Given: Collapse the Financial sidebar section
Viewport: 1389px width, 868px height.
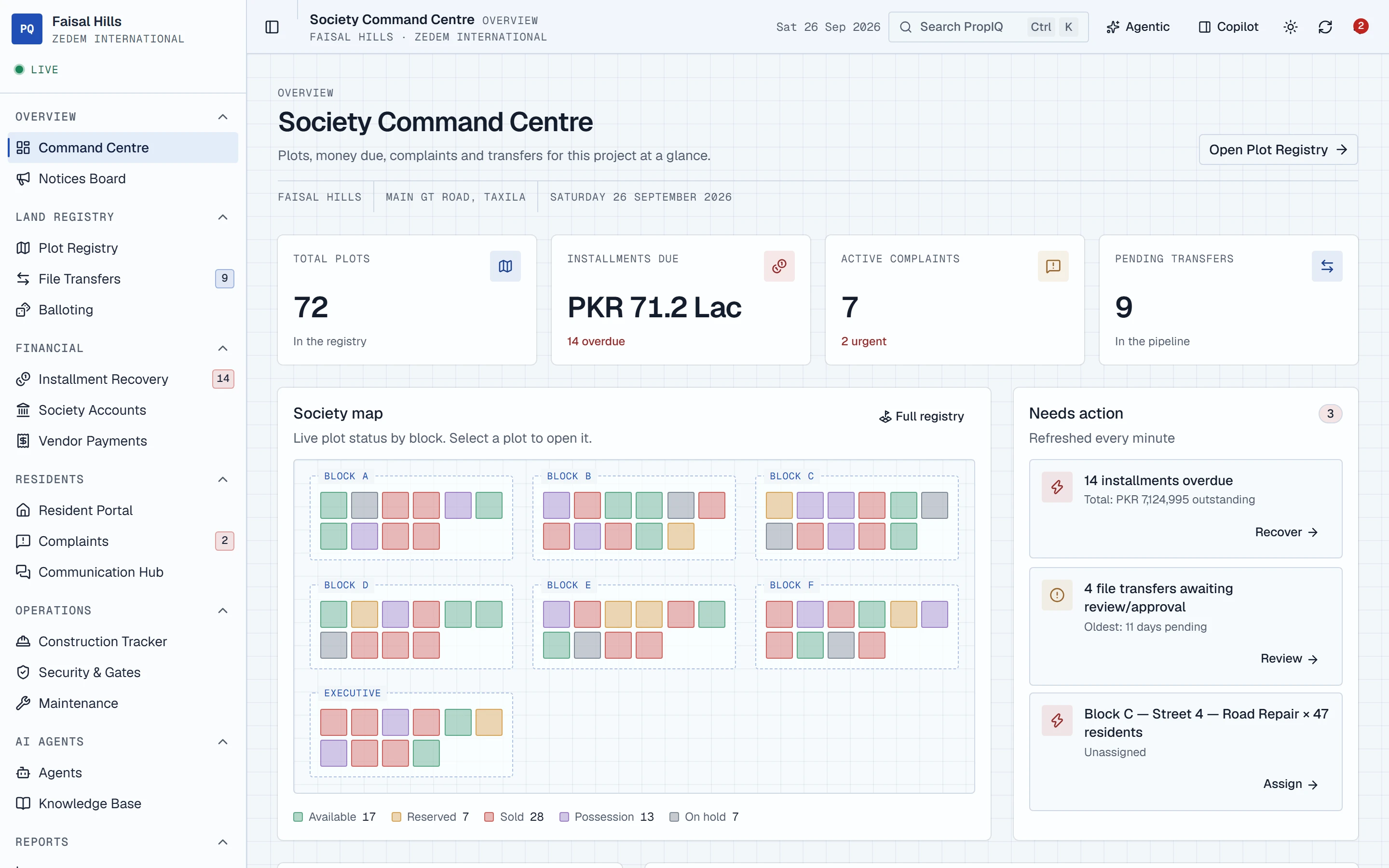Looking at the screenshot, I should 223,349.
